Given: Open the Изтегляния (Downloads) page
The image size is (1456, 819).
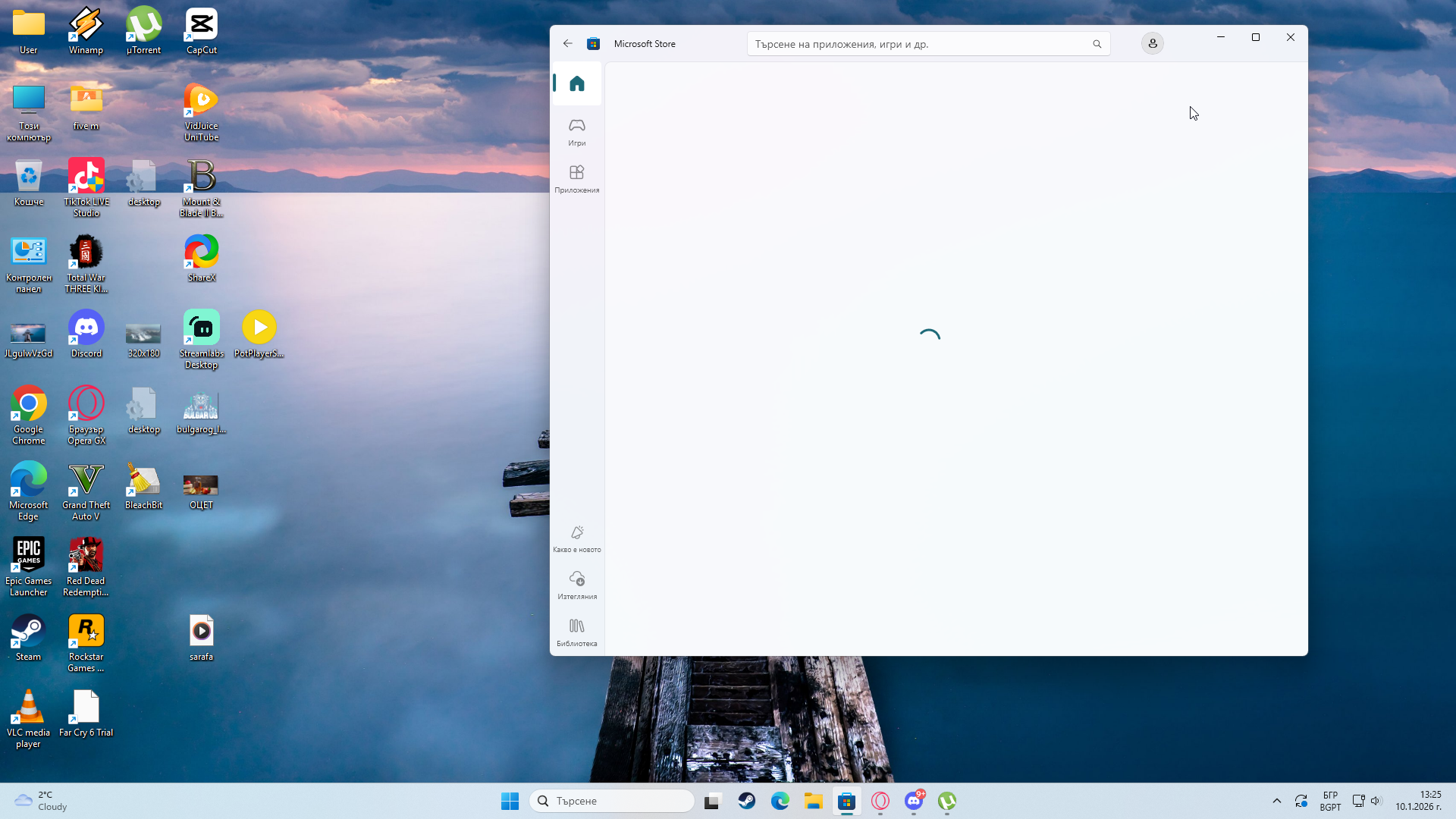Looking at the screenshot, I should pyautogui.click(x=576, y=585).
